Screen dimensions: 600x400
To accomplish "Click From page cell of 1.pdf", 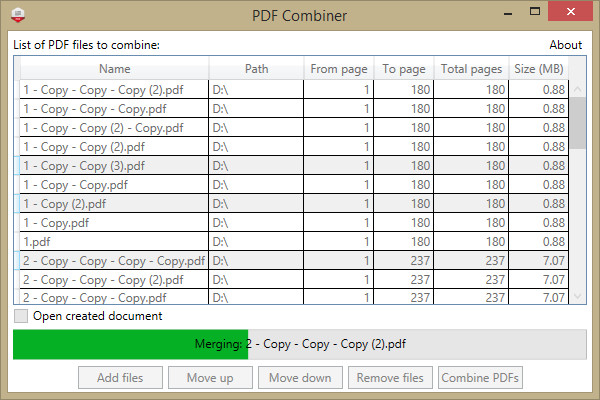I will click(339, 242).
